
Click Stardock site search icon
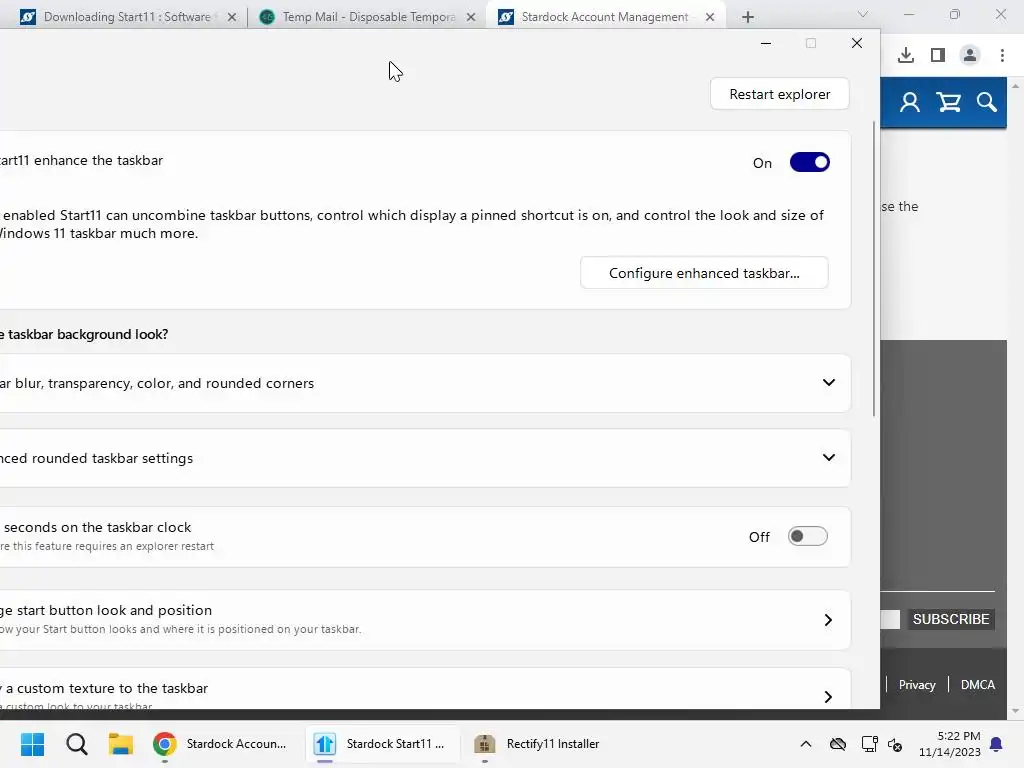tap(986, 103)
